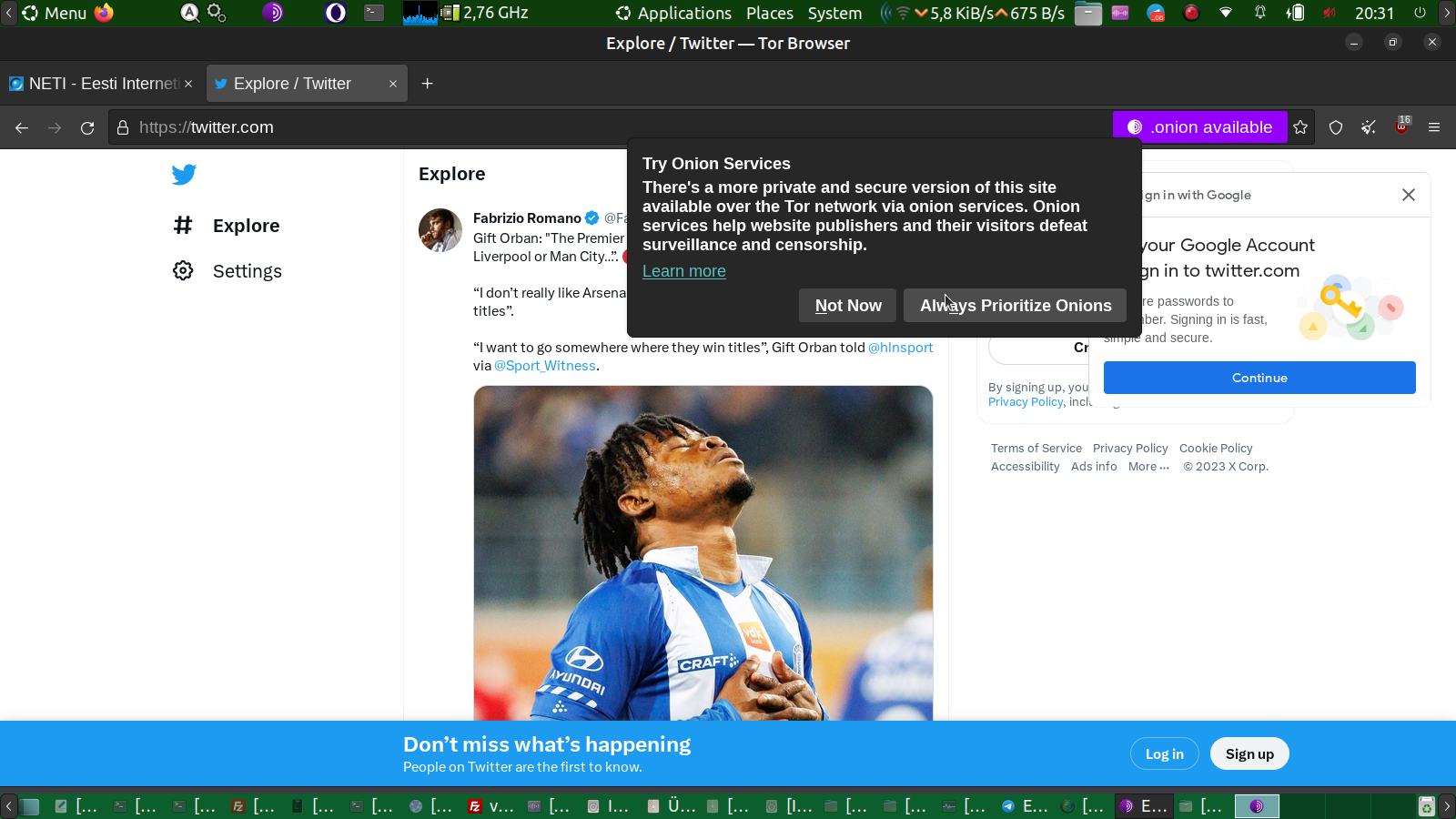Launch Firefox from the top panel
This screenshot has width=1456, height=819.
tap(104, 13)
